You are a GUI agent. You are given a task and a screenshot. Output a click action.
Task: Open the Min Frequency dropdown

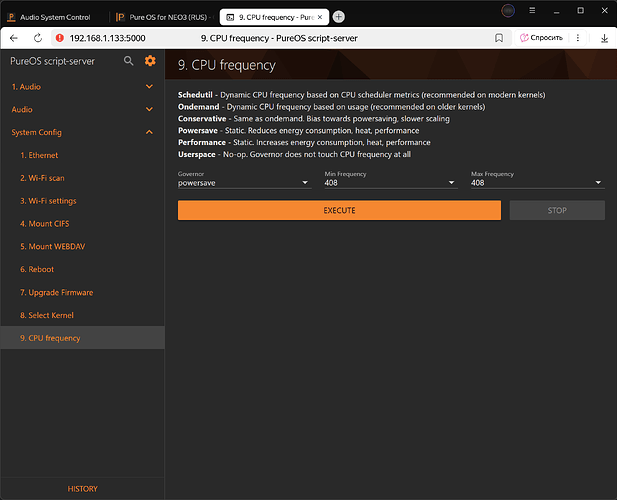click(390, 183)
